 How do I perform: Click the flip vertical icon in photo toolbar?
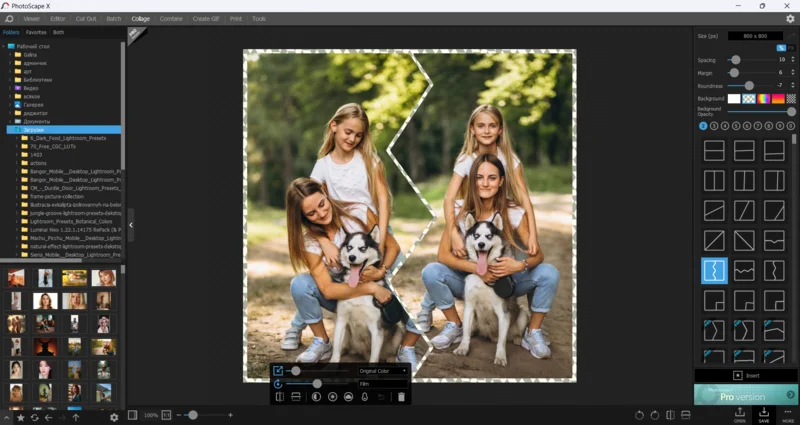[296, 397]
